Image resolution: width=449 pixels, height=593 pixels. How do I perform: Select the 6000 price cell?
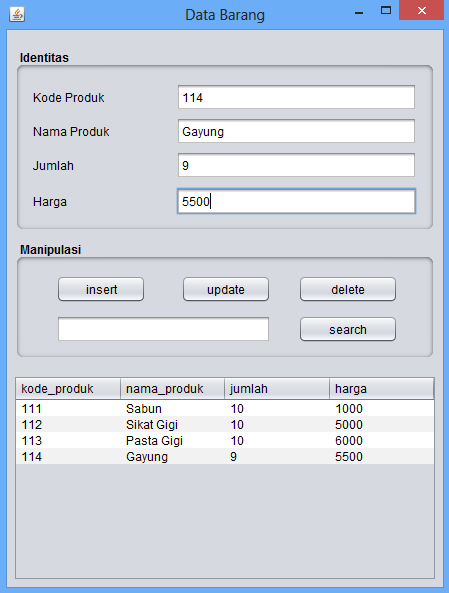pos(382,440)
